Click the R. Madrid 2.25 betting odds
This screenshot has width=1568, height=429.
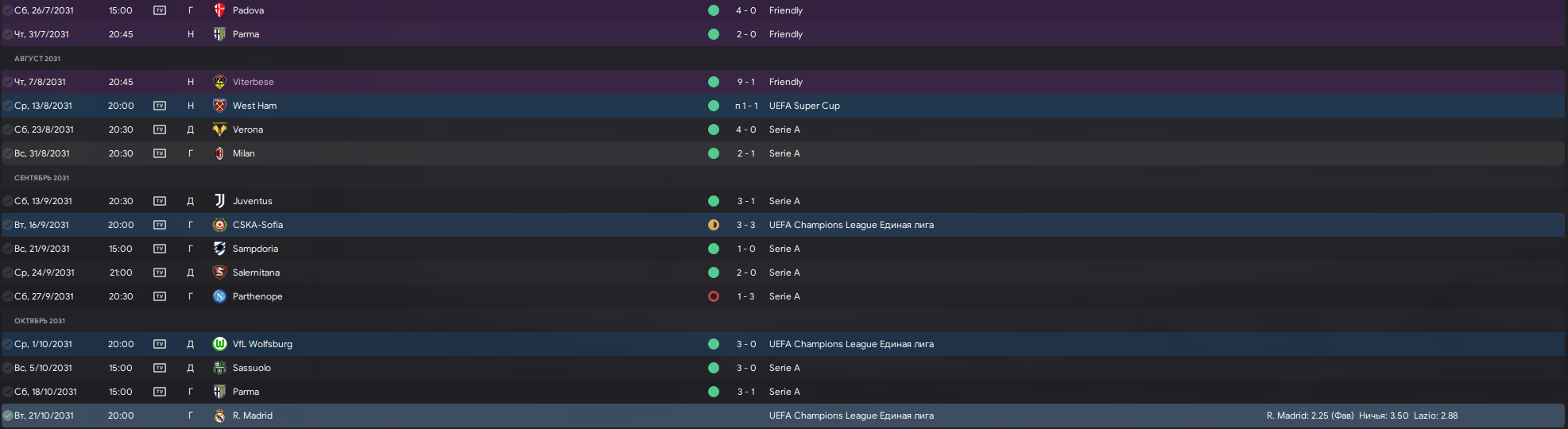tap(1310, 415)
